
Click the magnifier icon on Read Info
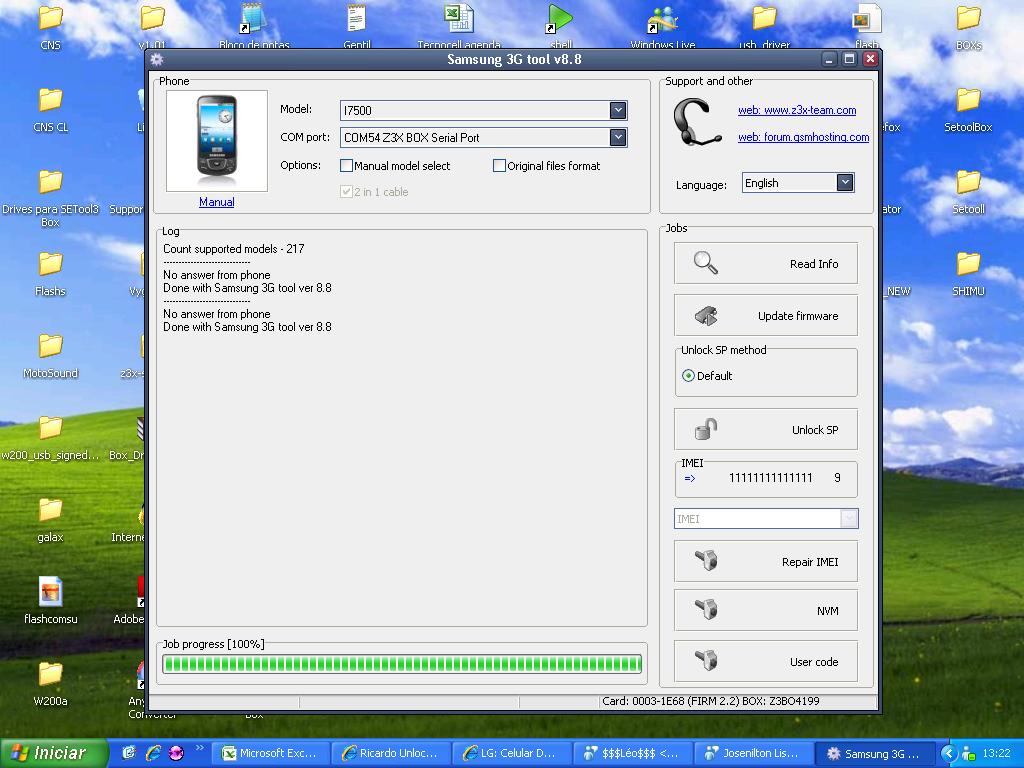click(x=705, y=263)
